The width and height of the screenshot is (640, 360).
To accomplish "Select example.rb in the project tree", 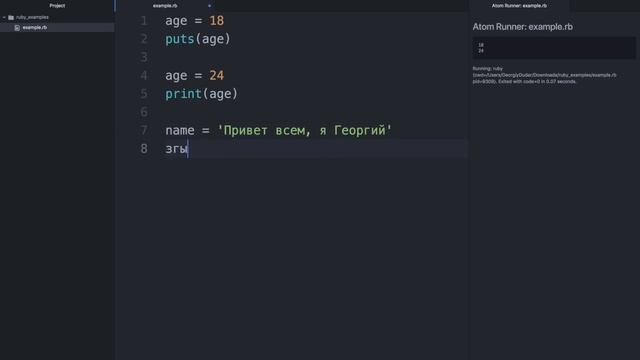I will [x=57, y=27].
